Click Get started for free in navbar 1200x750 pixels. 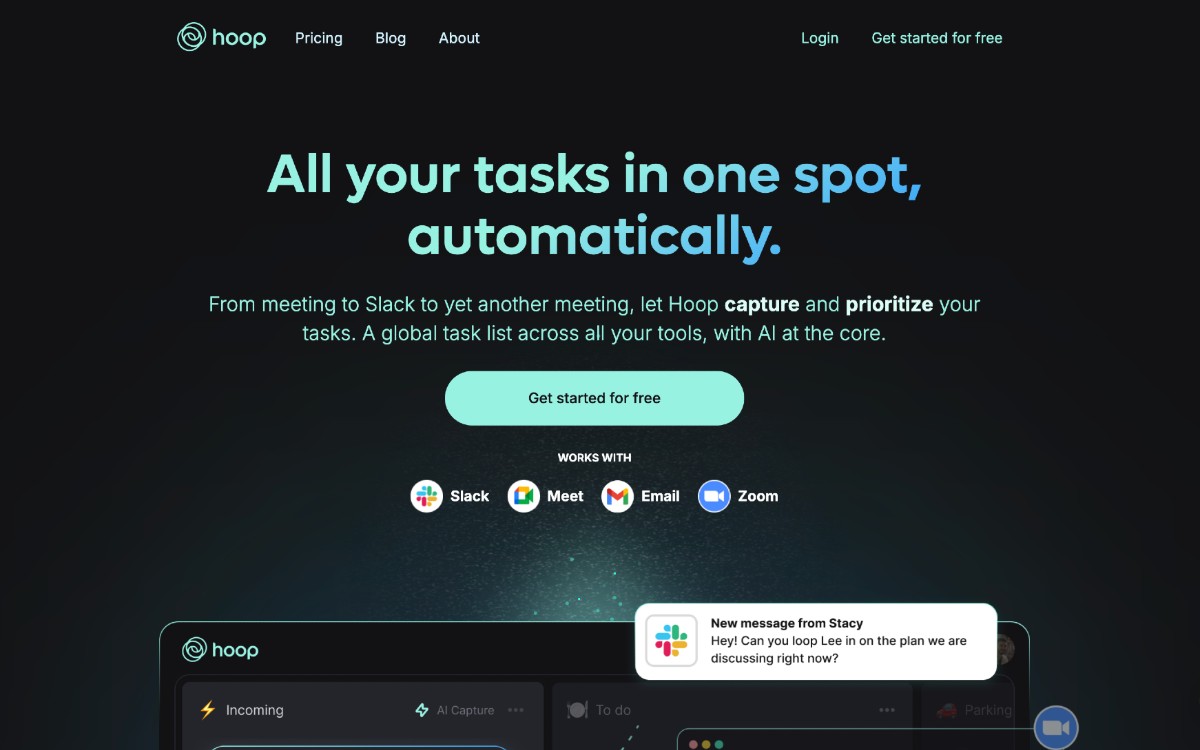pyautogui.click(x=937, y=38)
